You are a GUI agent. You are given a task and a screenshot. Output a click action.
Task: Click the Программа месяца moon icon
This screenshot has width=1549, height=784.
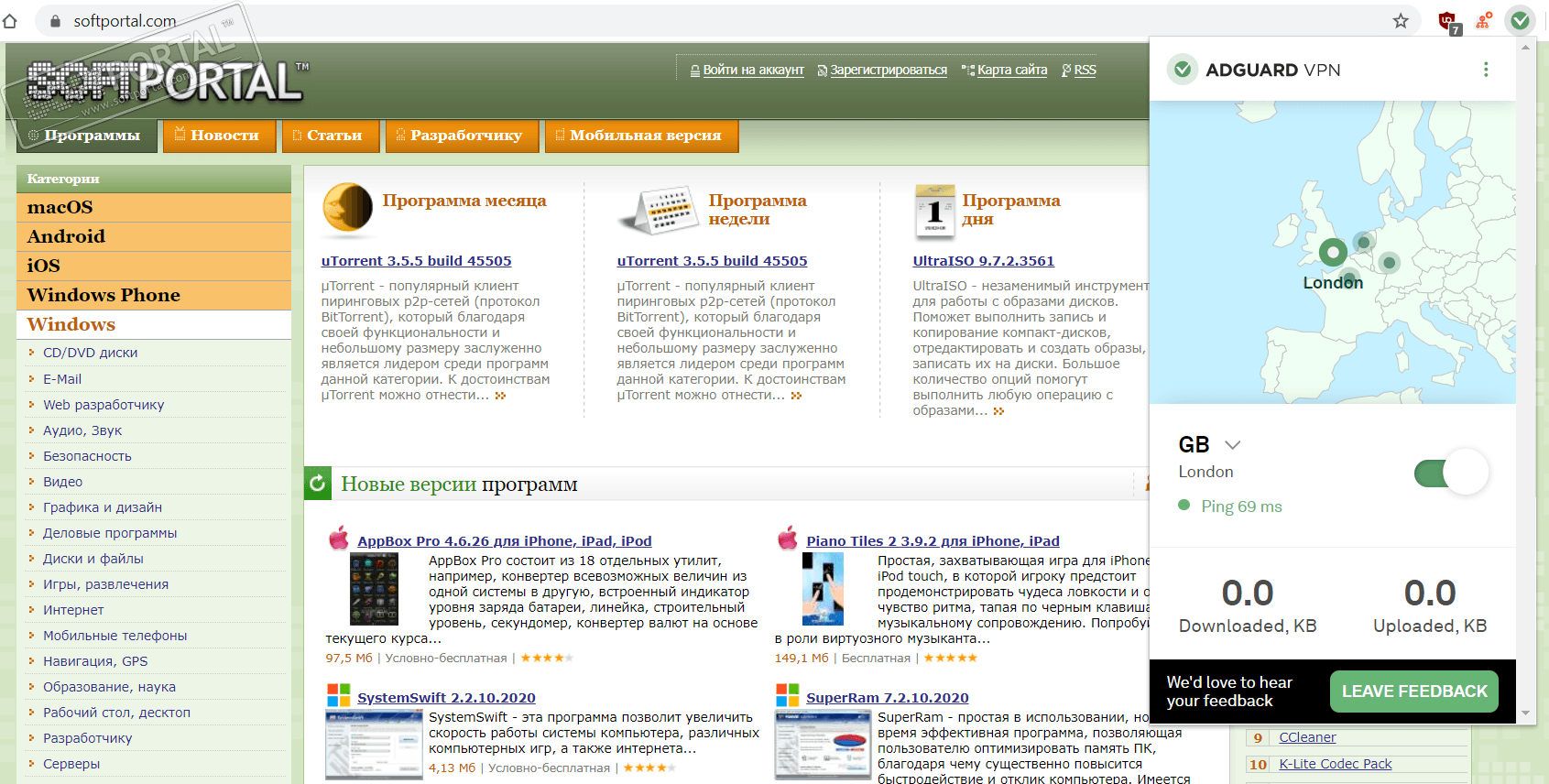click(348, 209)
